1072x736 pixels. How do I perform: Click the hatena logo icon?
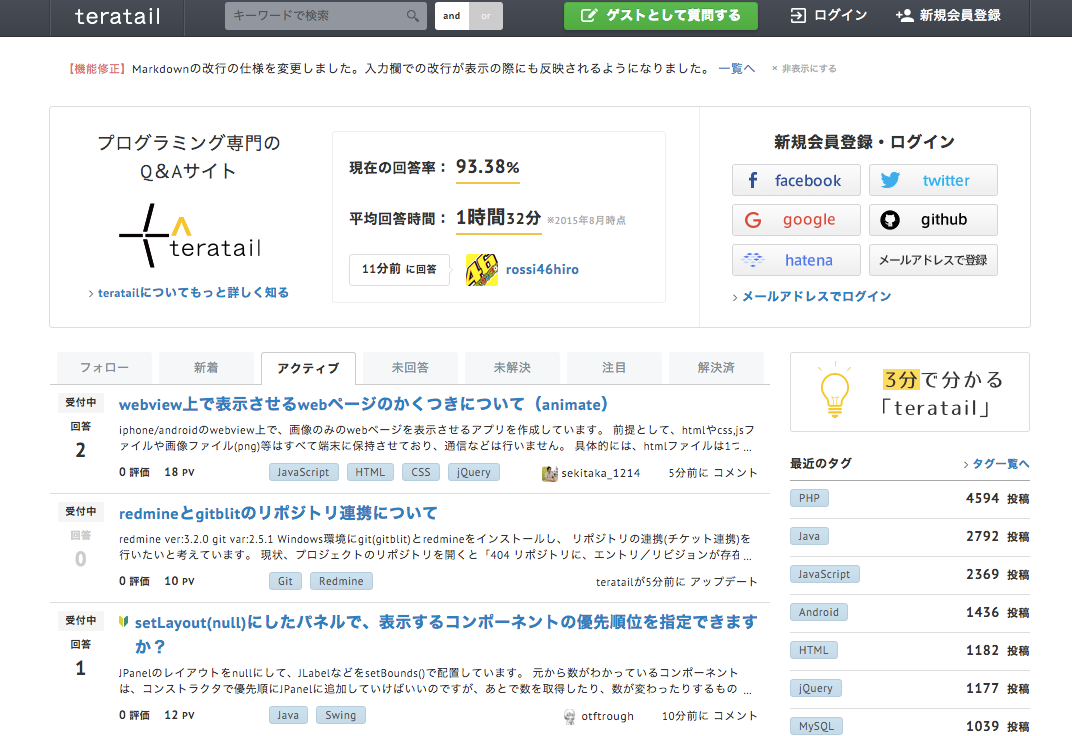click(753, 260)
